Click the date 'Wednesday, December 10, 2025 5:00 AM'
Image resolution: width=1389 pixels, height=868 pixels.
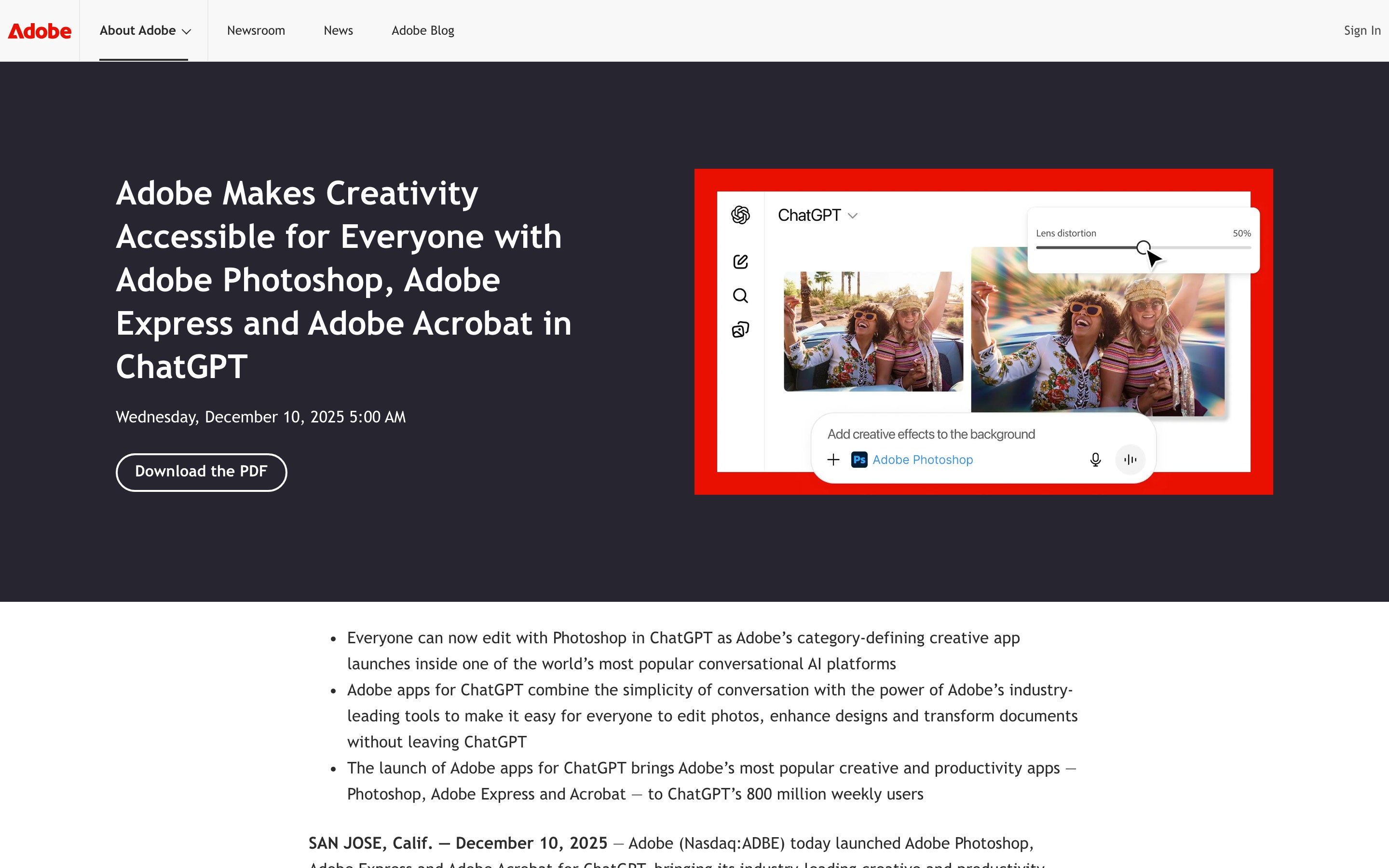(x=260, y=417)
